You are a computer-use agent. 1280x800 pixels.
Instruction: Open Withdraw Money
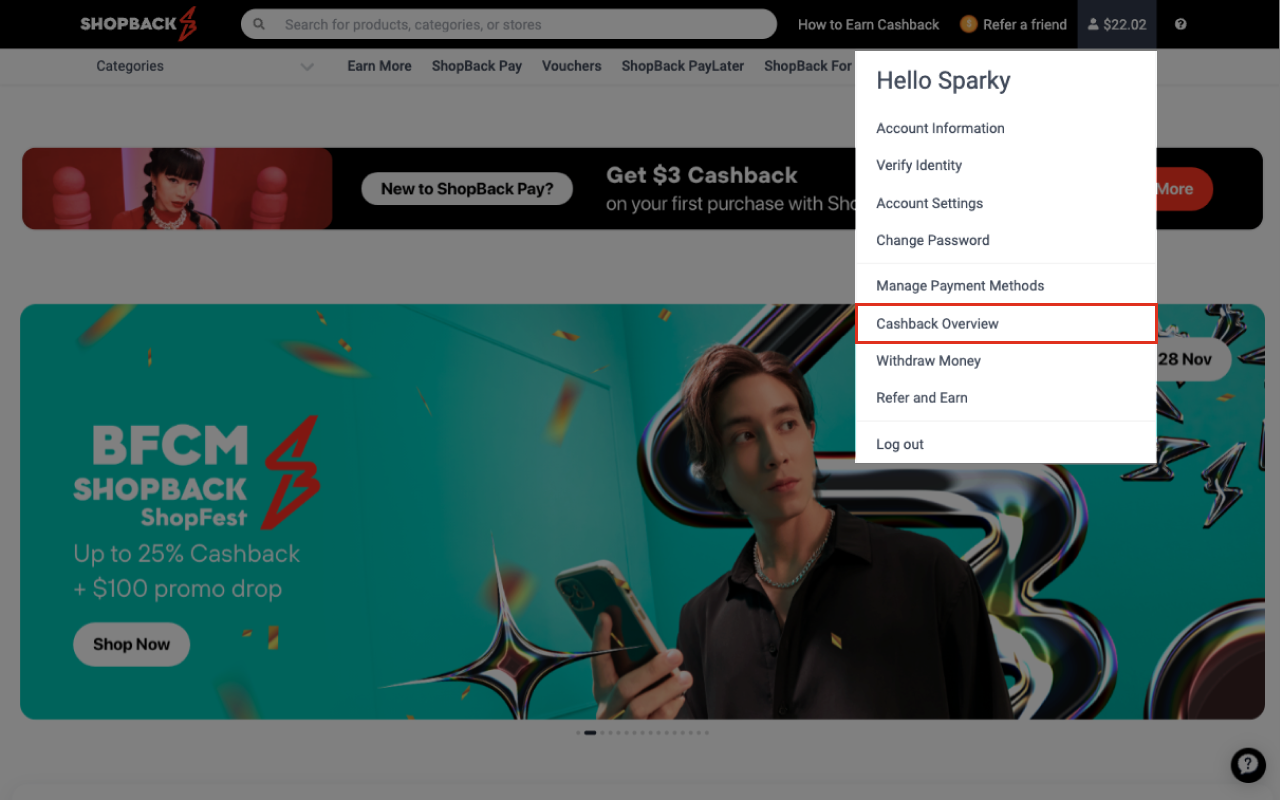(x=928, y=360)
